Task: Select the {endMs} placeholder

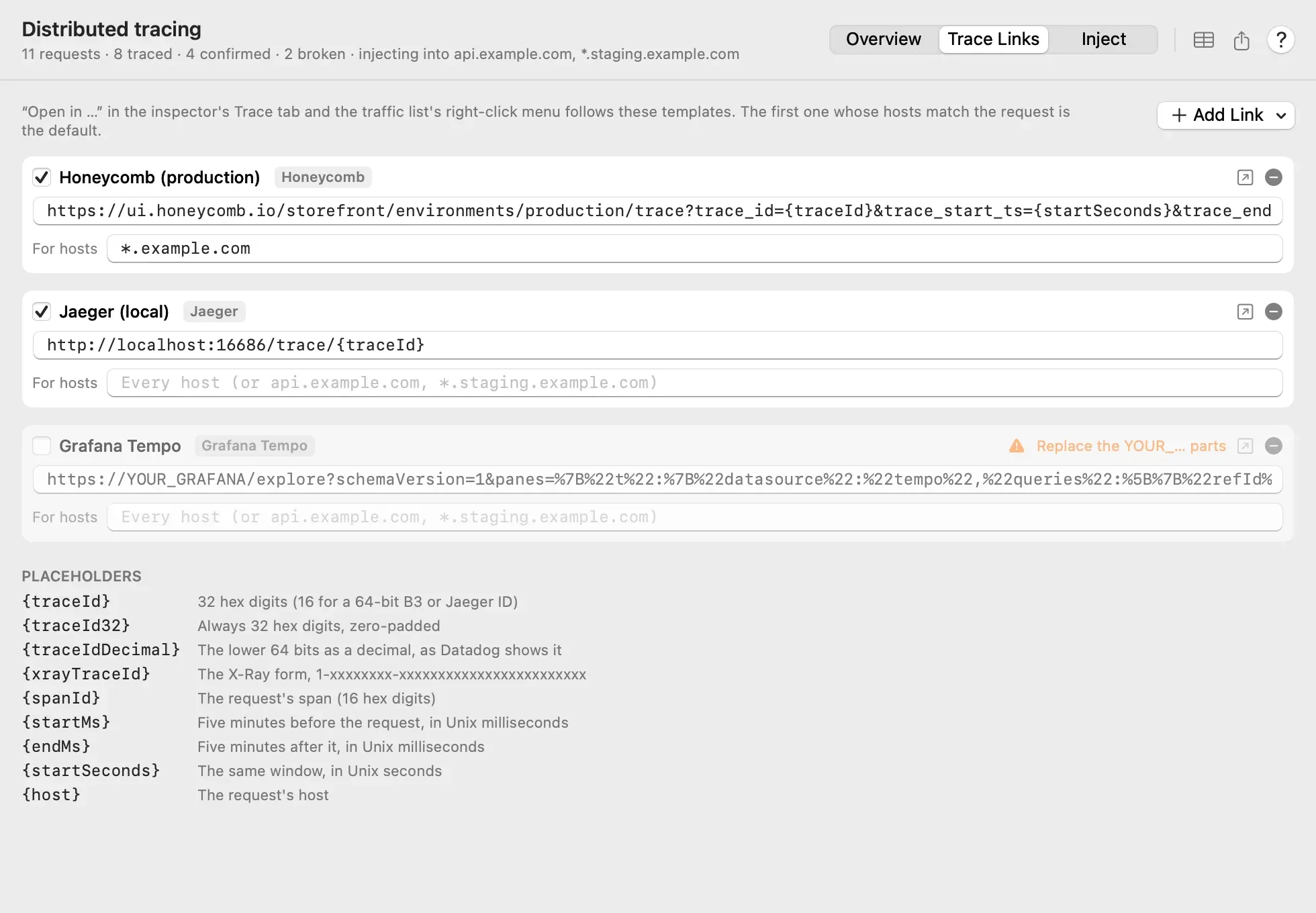Action: tap(56, 746)
